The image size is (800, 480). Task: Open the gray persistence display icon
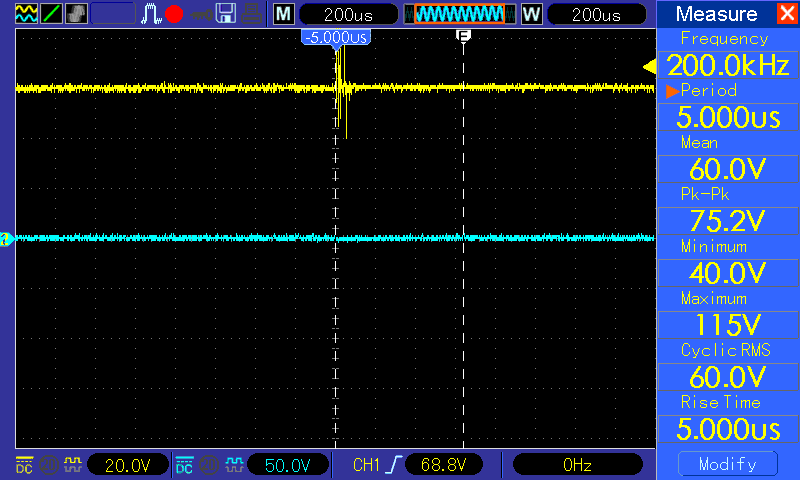(76, 14)
